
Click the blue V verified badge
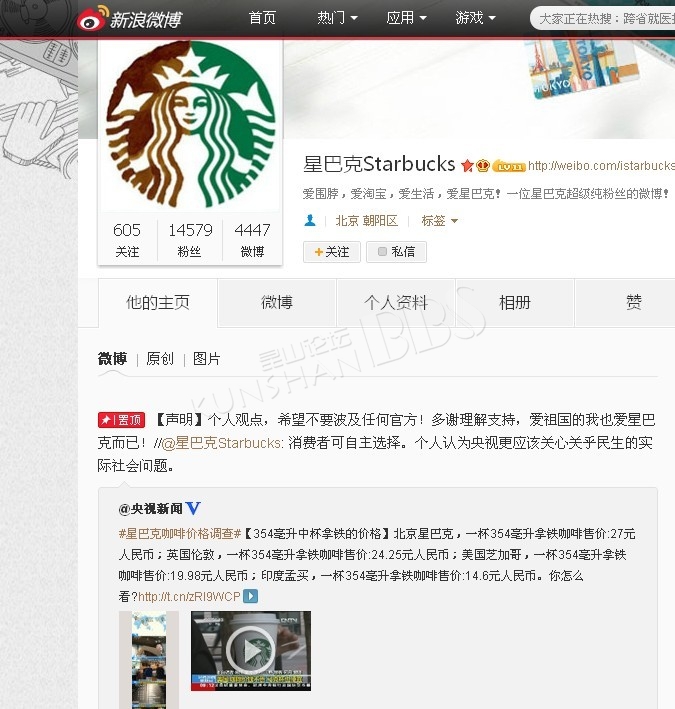(193, 508)
